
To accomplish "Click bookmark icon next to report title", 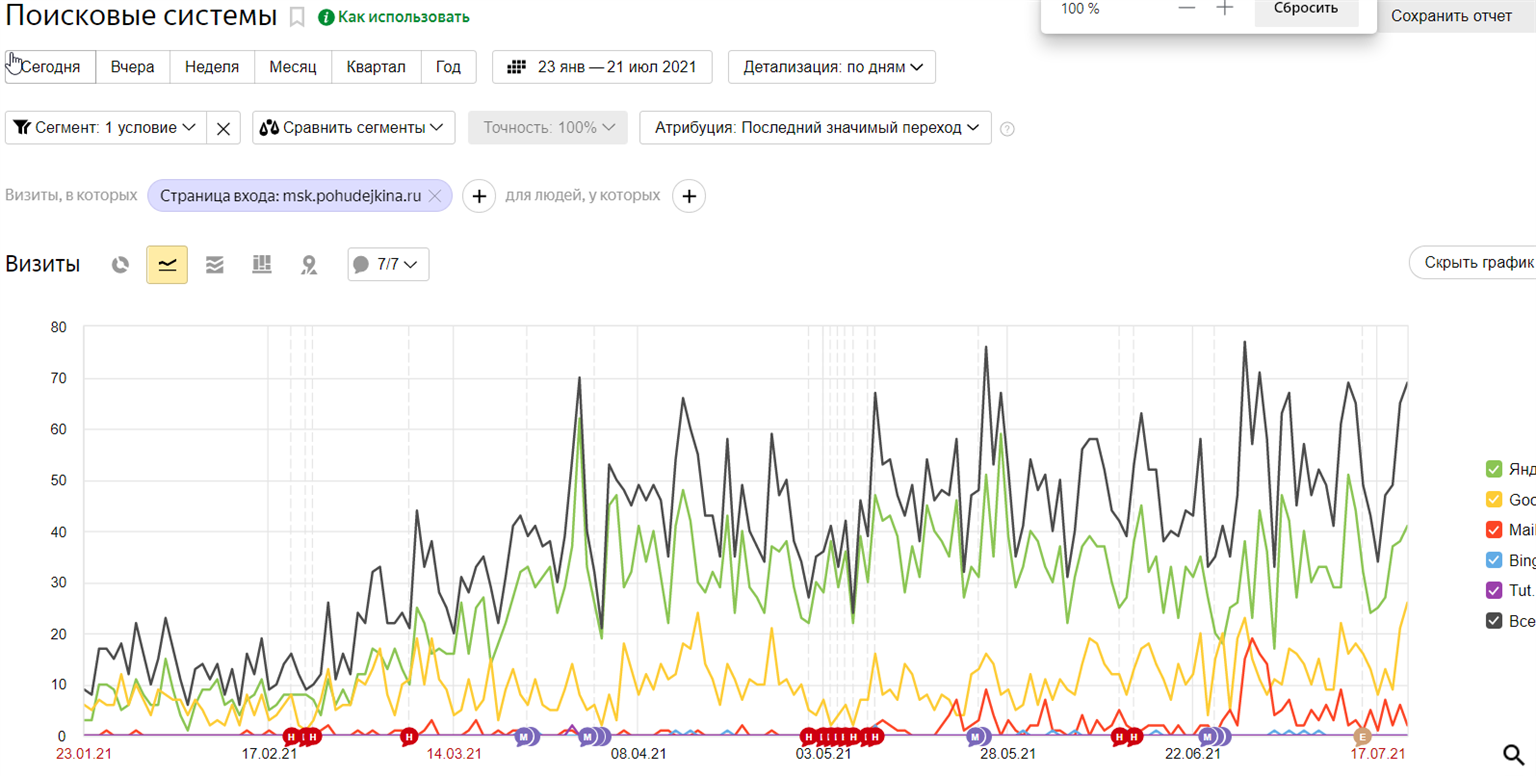I will (297, 17).
